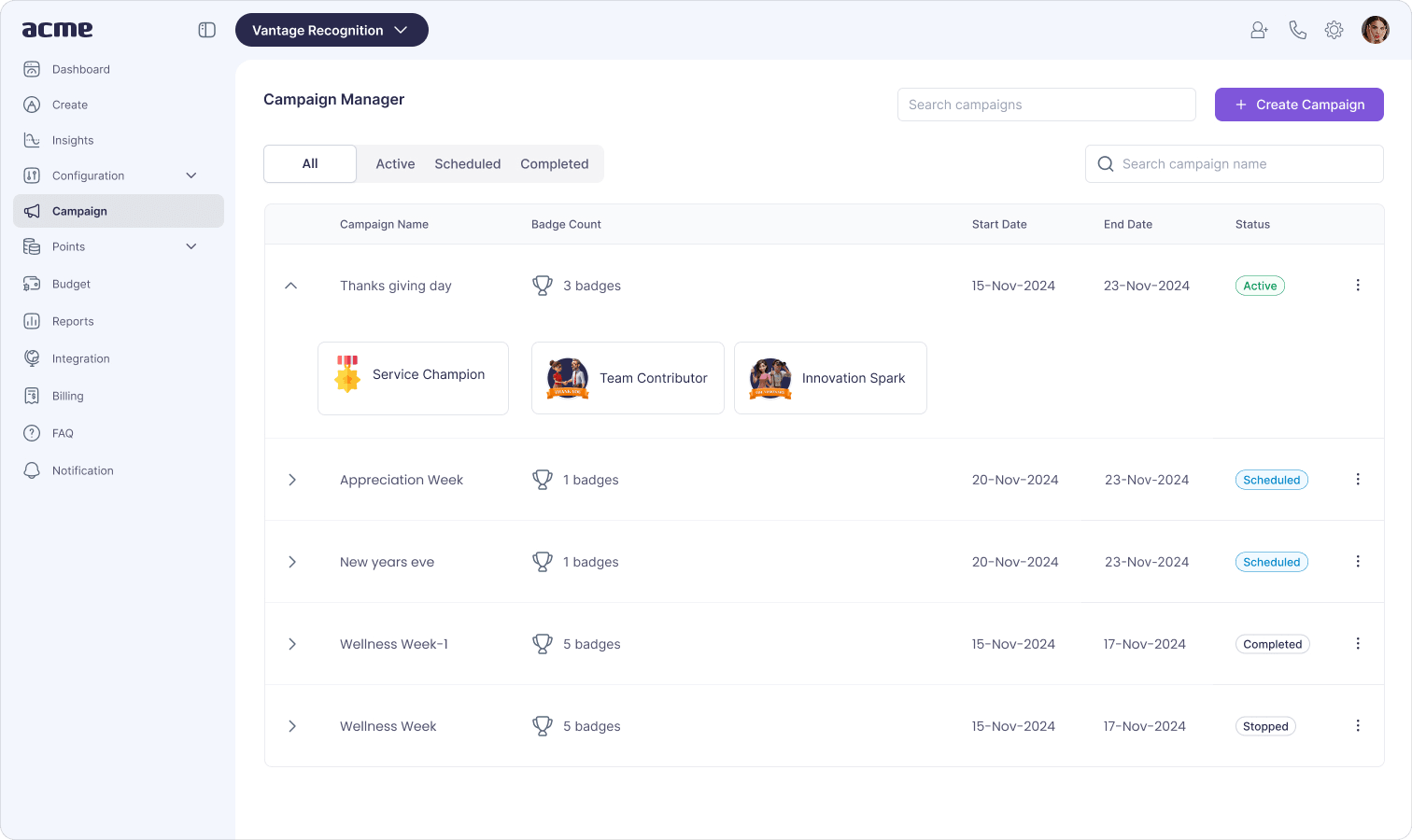Open the settings gear in the header
This screenshot has width=1412, height=840.
pos(1334,30)
